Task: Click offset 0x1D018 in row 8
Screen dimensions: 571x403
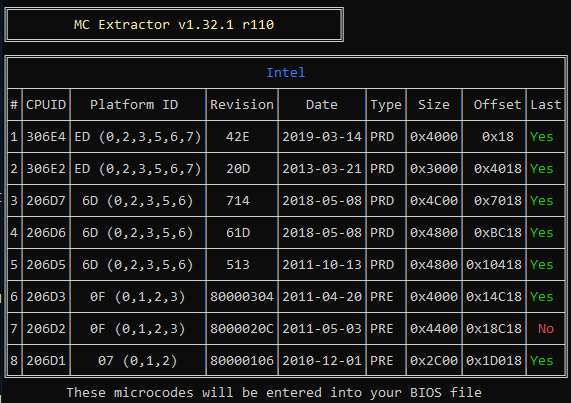Action: [x=494, y=361]
